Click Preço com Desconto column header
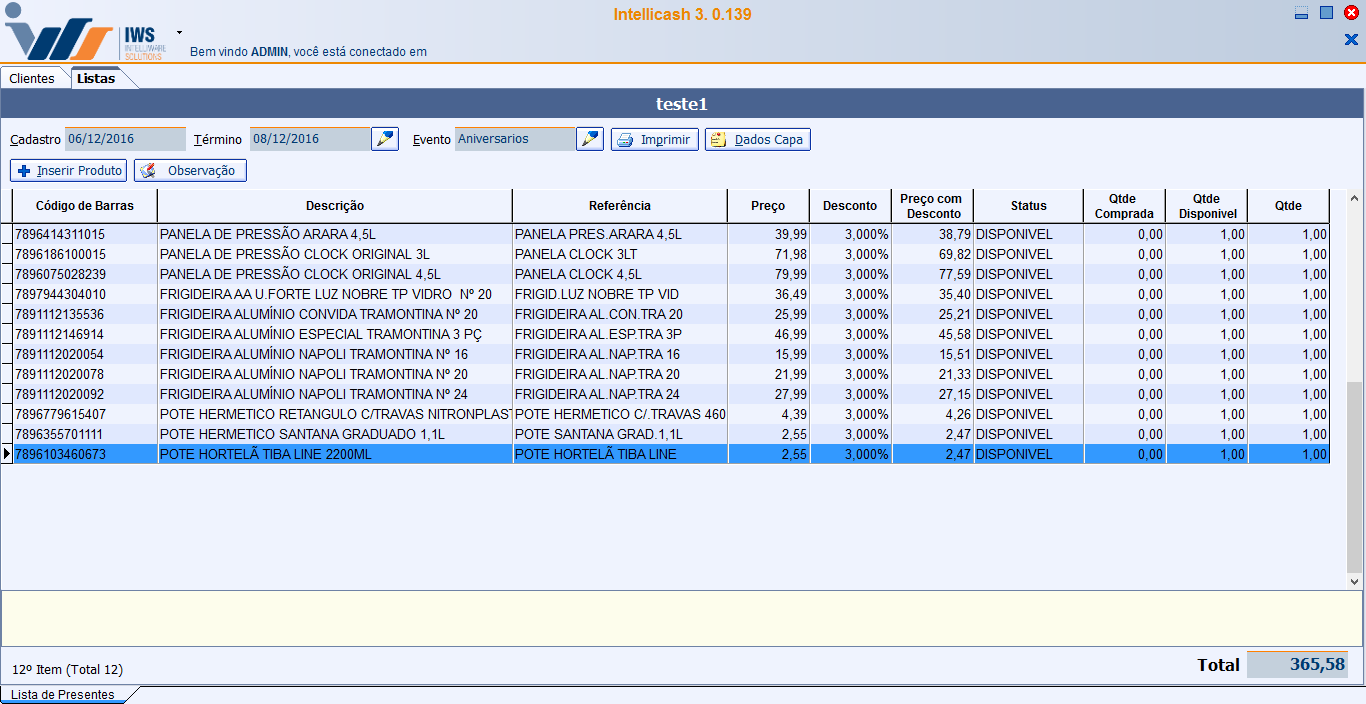This screenshot has height=704, width=1366. 931,206
